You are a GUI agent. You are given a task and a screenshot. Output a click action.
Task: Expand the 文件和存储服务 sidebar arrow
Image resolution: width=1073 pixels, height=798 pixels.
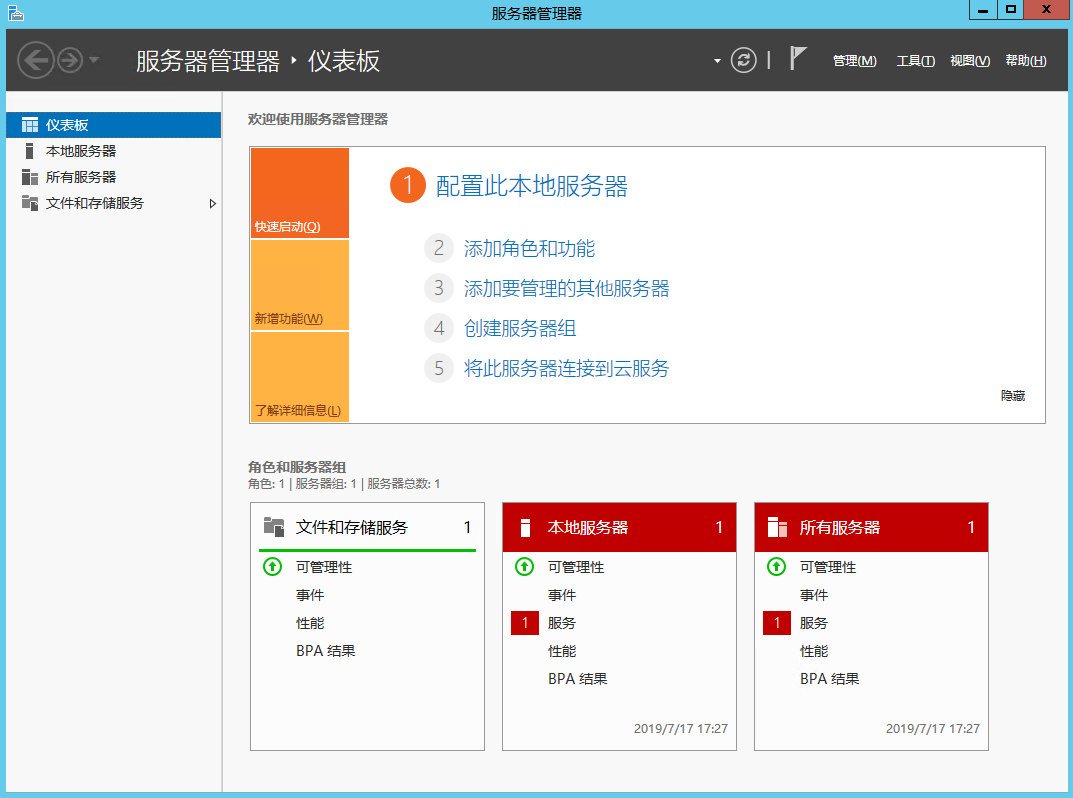pos(212,203)
